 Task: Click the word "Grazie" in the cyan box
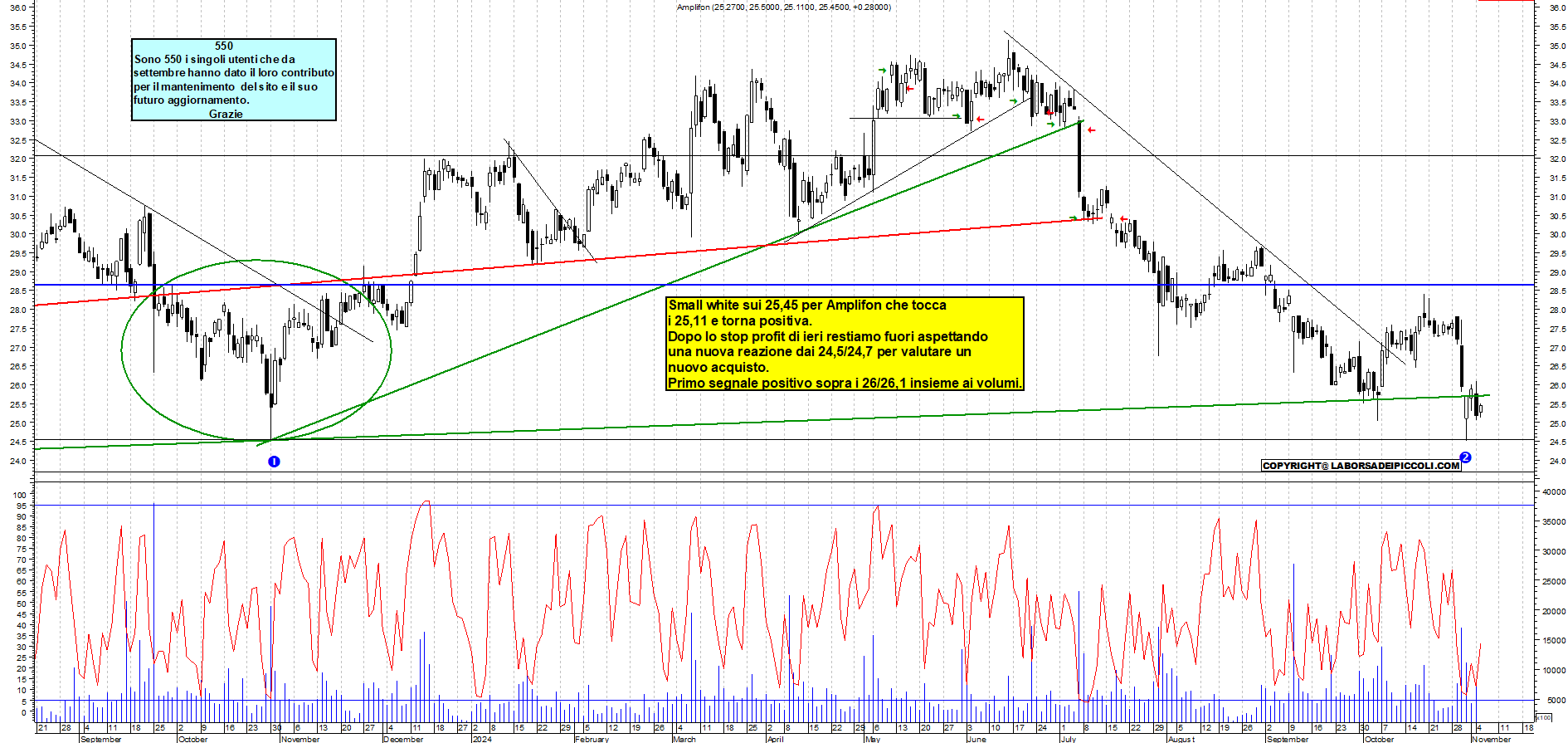point(226,114)
